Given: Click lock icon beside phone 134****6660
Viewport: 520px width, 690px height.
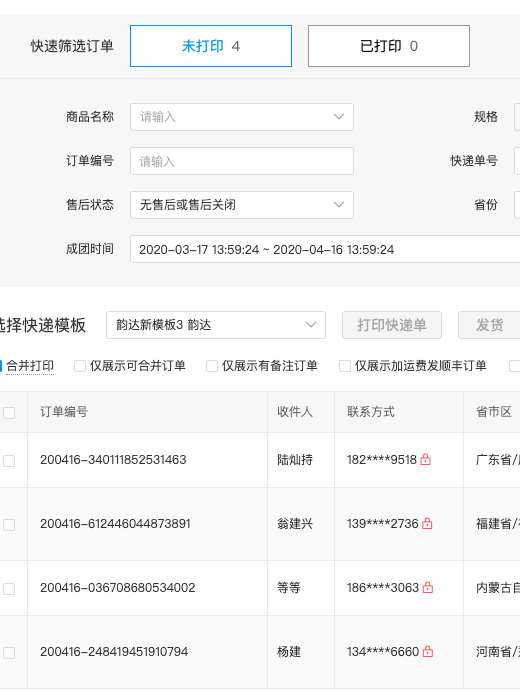Looking at the screenshot, I should click(x=428, y=651).
